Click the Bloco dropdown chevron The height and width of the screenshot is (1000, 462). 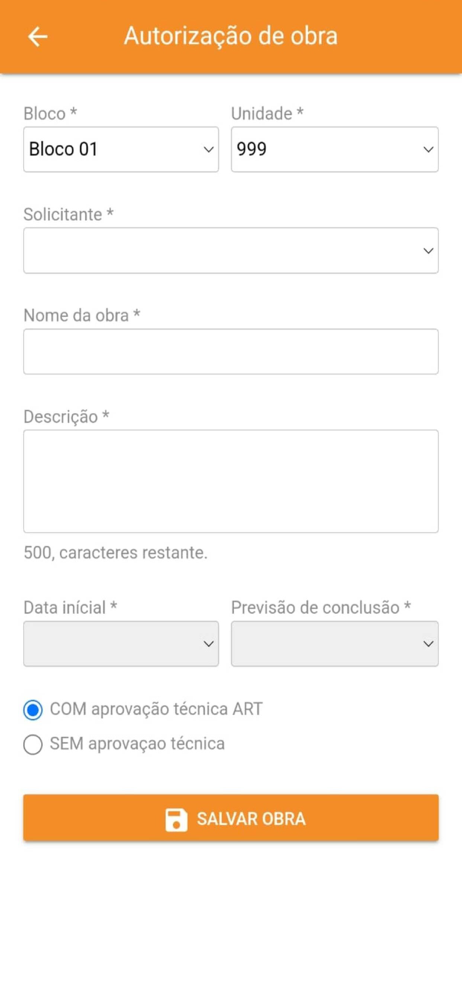click(208, 150)
